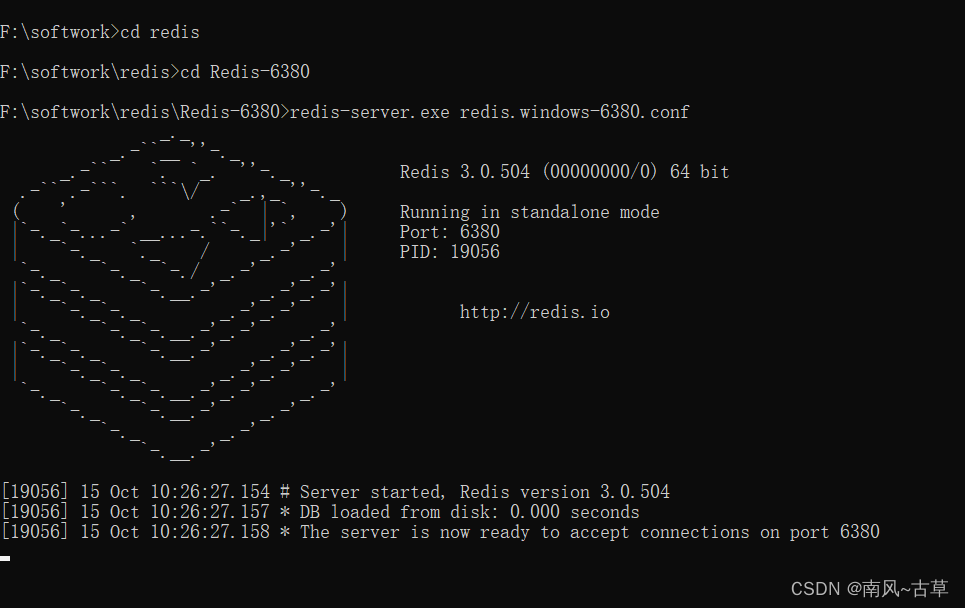Click the 'DB loaded from disk' log entry
The width and height of the screenshot is (965, 608).
click(321, 512)
